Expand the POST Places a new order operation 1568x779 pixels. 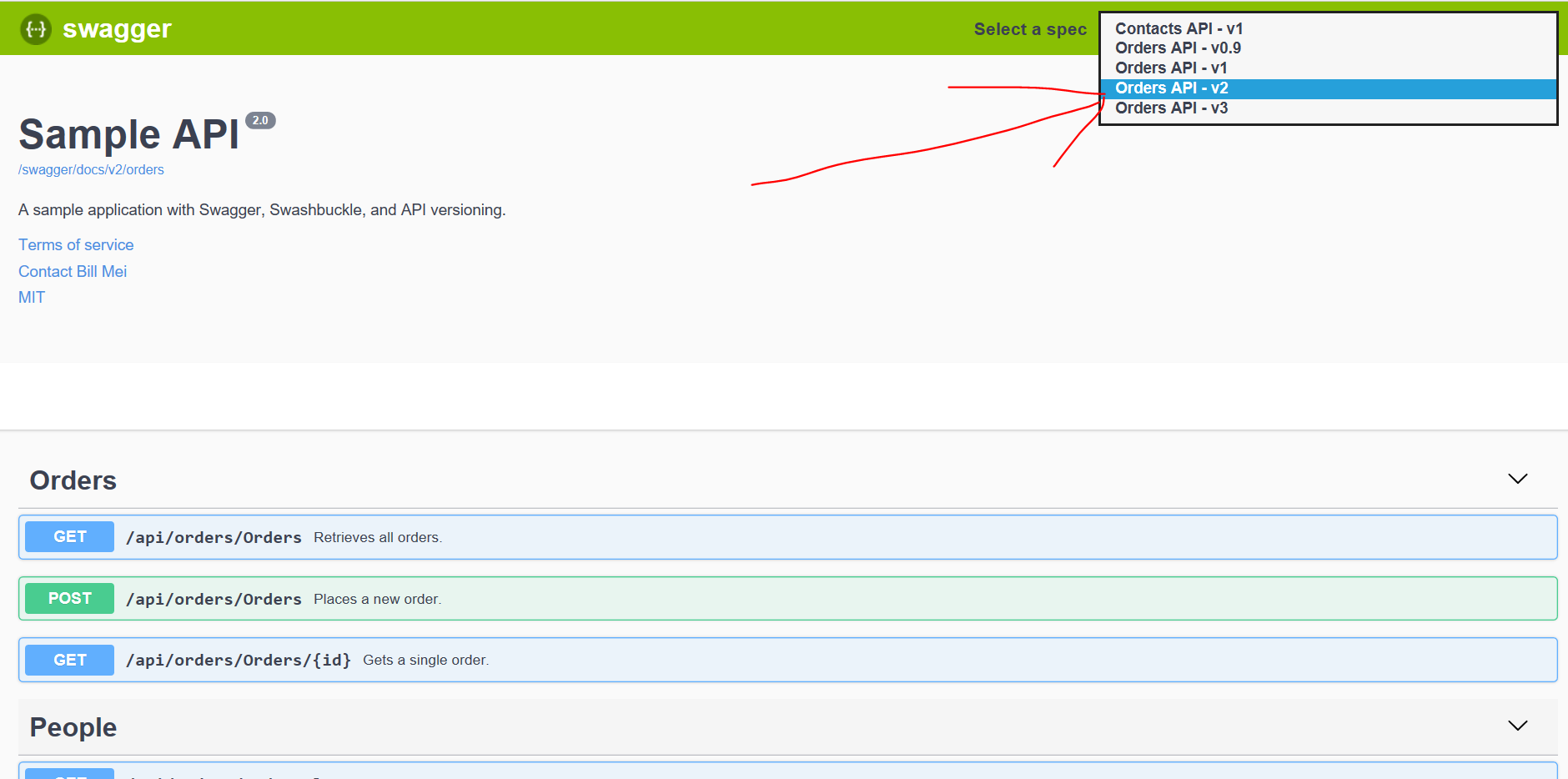[x=787, y=599]
